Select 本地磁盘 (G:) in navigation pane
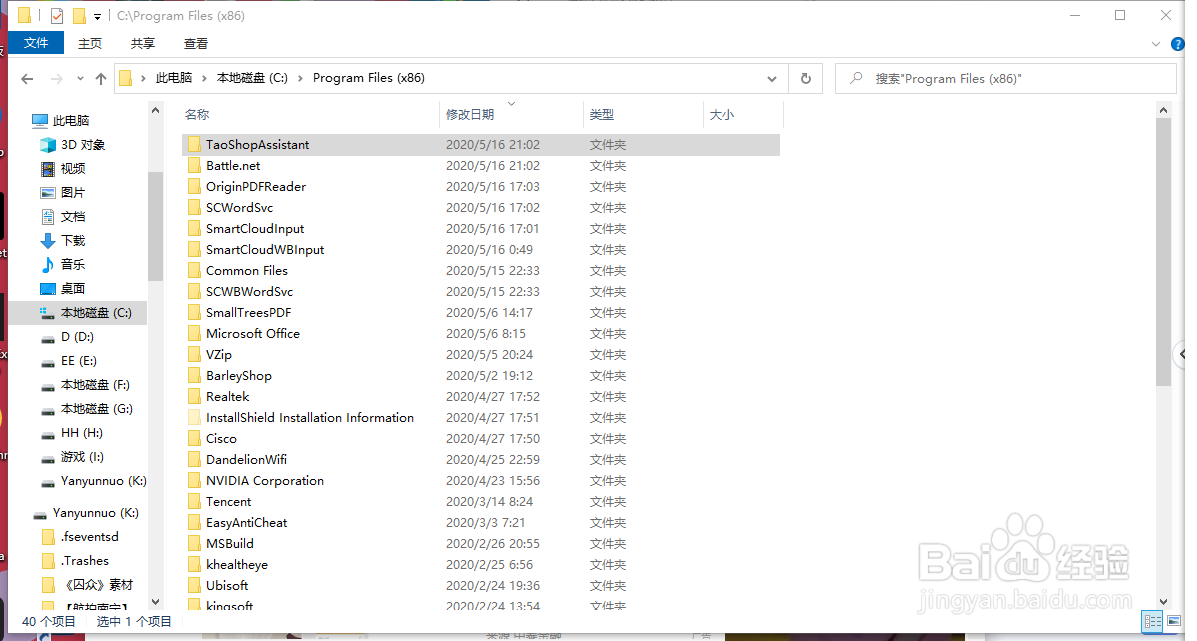Screen dimensions: 1197x641 (x=97, y=409)
